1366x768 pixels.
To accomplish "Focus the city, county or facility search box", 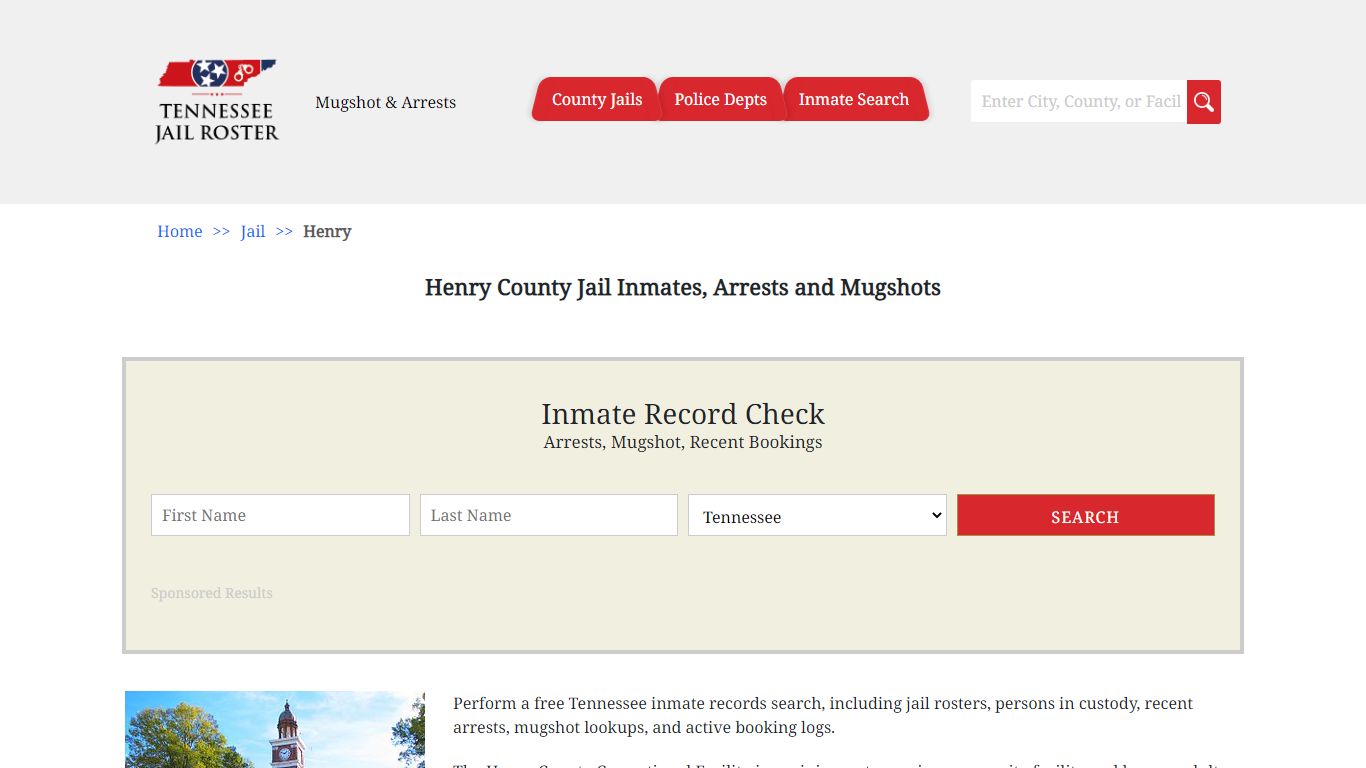I will [1079, 102].
